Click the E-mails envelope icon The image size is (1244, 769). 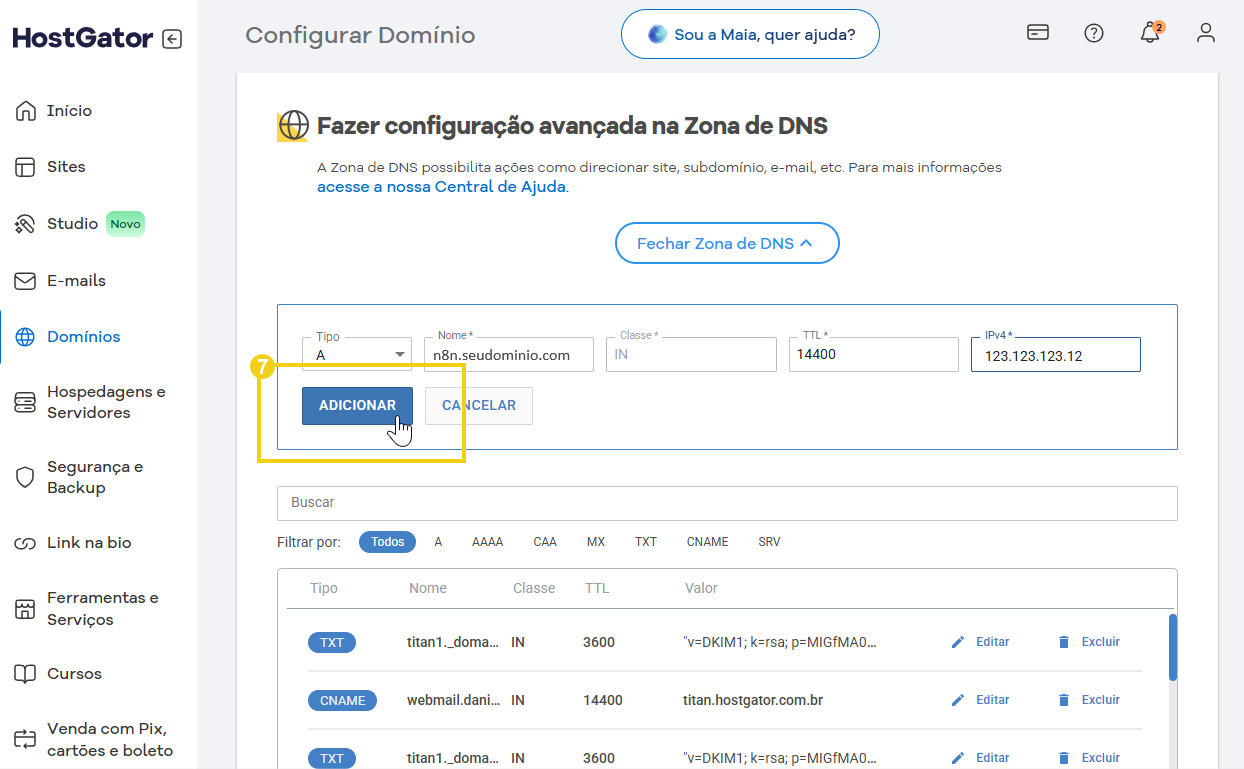click(x=25, y=281)
